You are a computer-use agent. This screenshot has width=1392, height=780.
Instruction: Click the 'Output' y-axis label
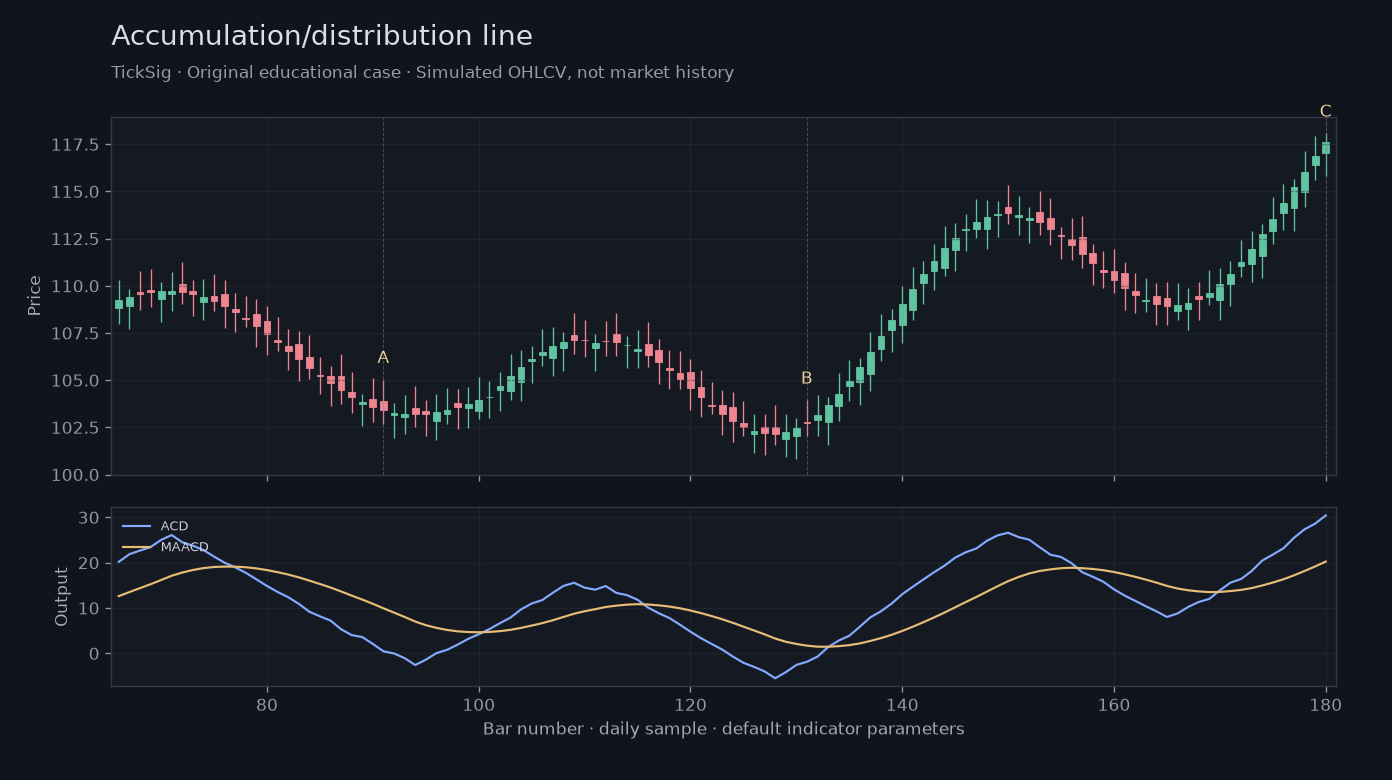(x=62, y=597)
